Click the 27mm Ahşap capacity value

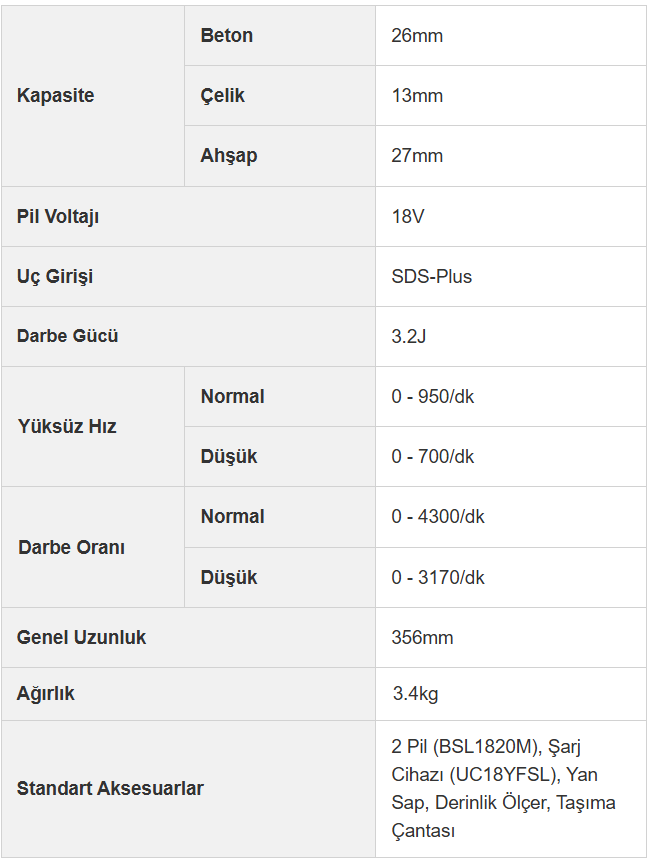(x=417, y=156)
